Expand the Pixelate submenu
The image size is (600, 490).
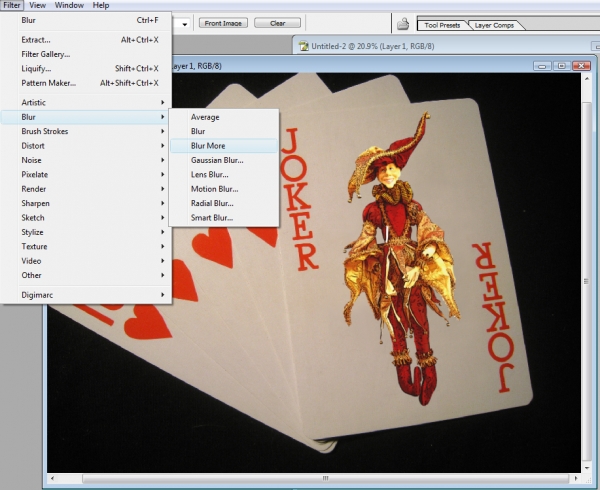click(x=86, y=174)
